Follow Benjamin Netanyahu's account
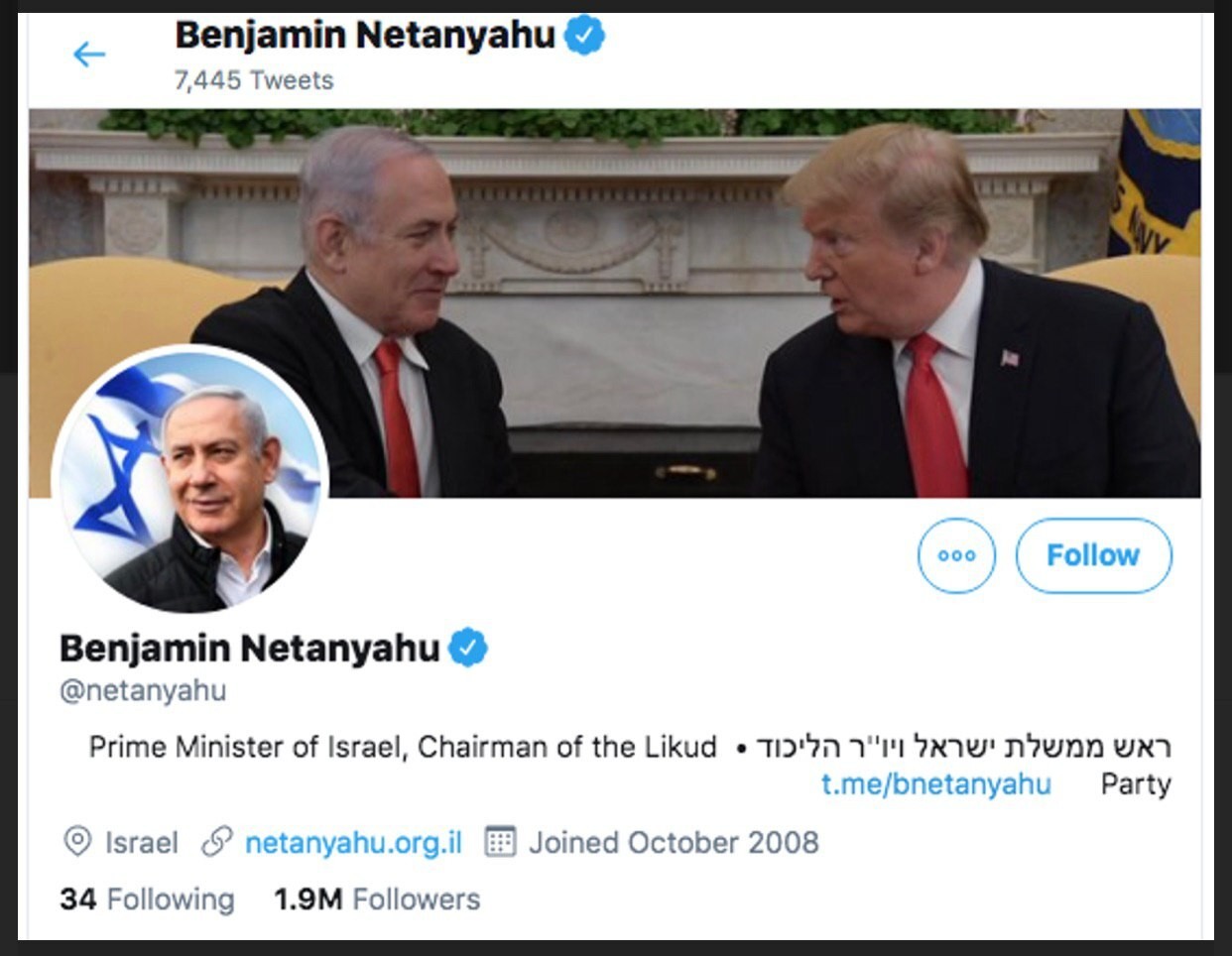Screen dimensions: 1232x956 point(1093,555)
